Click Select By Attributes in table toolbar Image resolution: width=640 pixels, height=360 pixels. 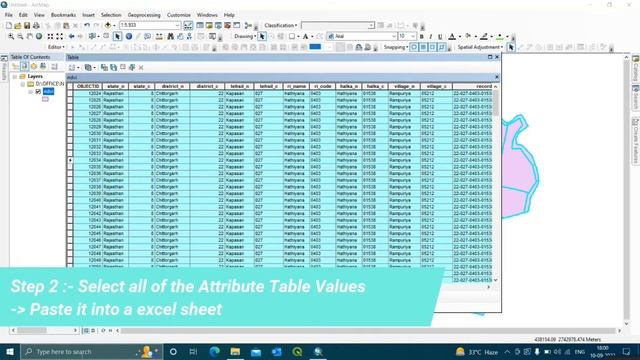point(104,67)
